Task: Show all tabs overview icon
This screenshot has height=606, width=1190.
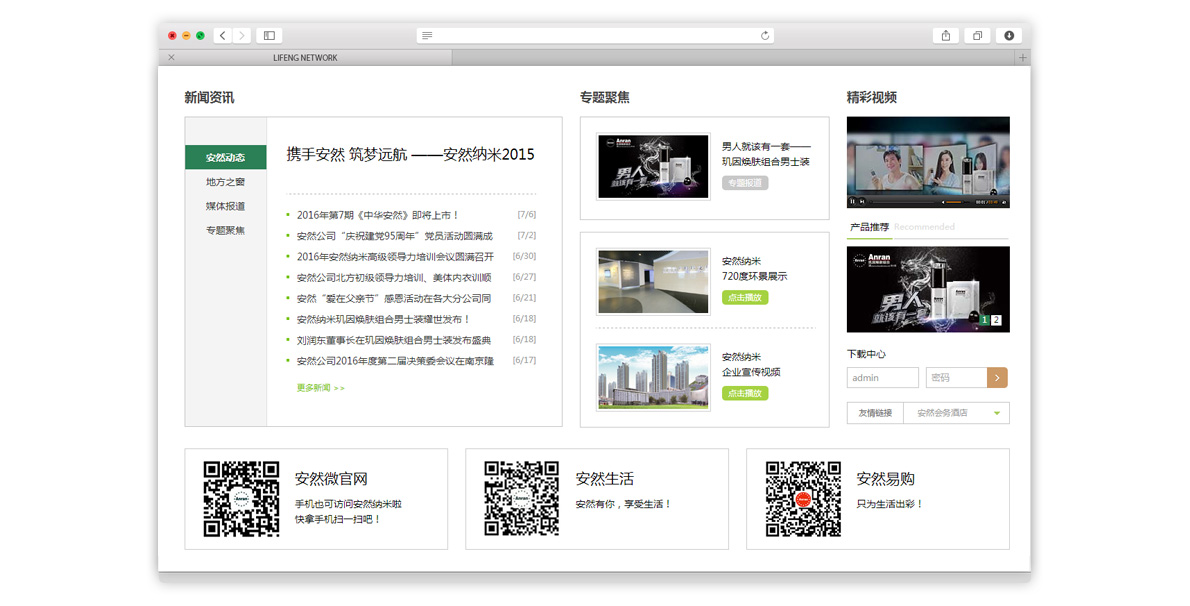Action: pos(977,36)
